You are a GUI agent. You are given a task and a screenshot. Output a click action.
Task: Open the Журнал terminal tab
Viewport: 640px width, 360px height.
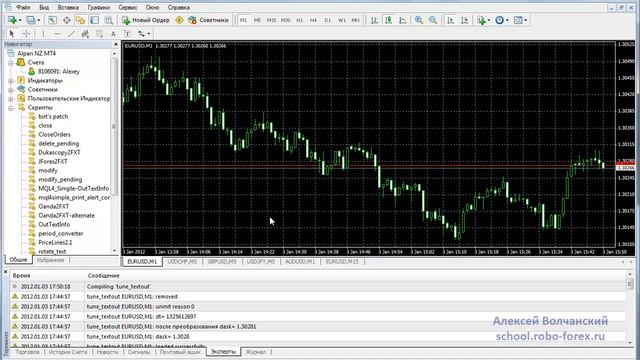pyautogui.click(x=256, y=351)
